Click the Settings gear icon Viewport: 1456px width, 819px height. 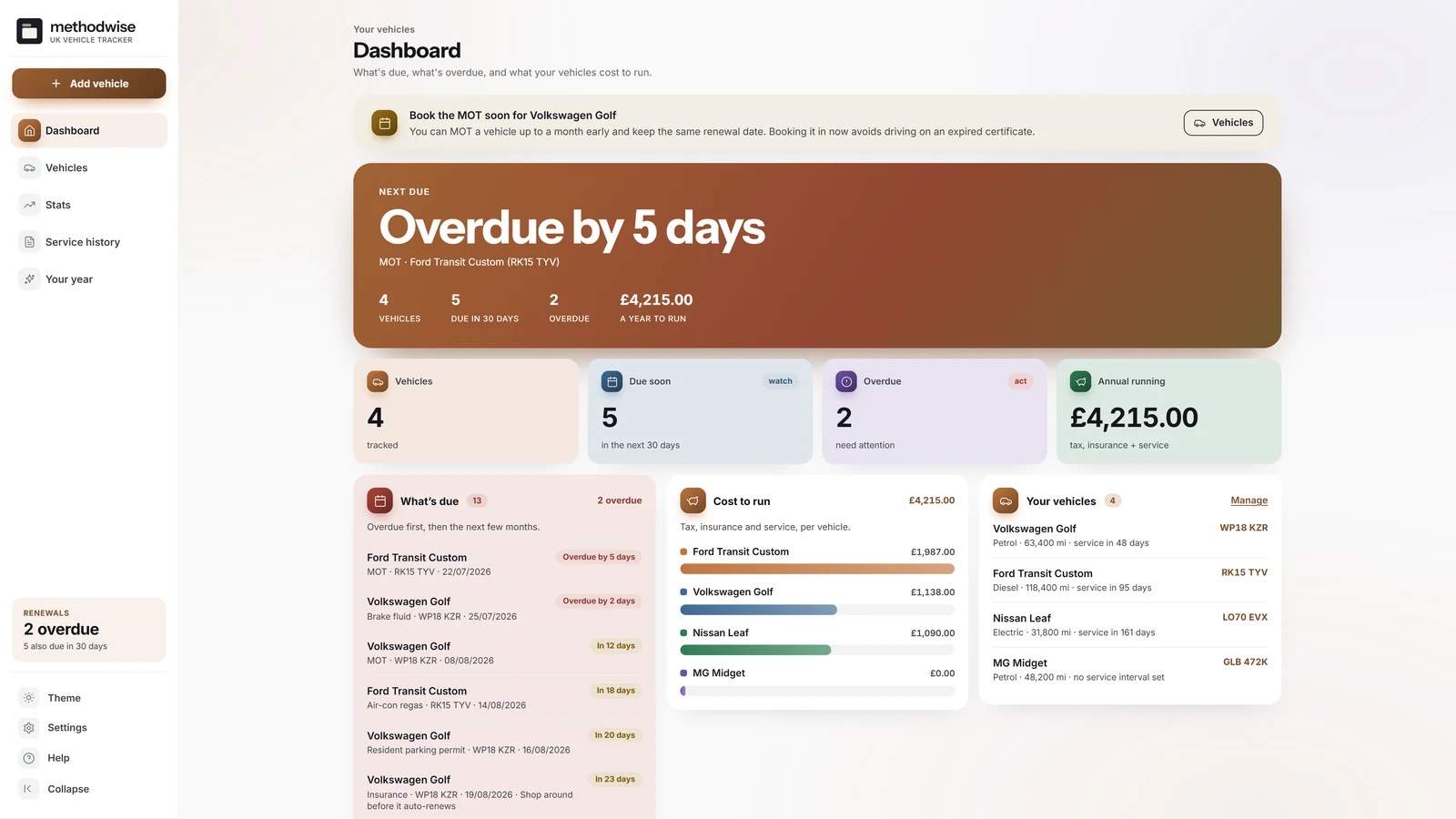coord(29,728)
